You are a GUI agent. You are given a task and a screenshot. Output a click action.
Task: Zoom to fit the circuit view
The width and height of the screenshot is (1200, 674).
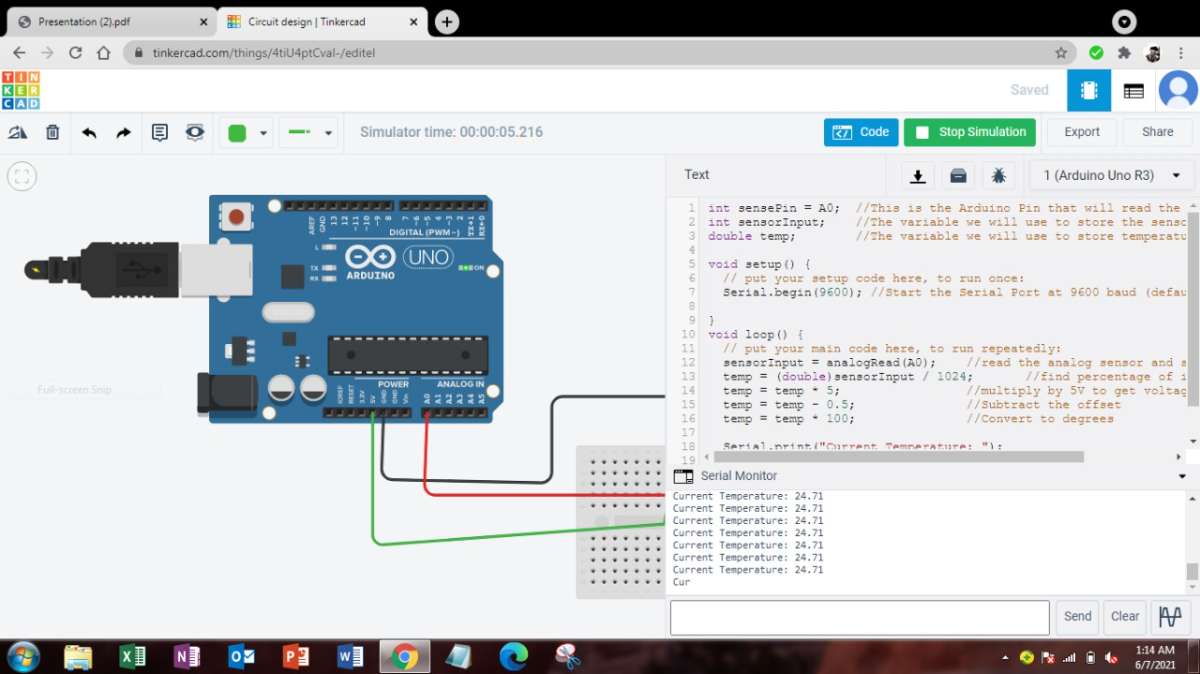pyautogui.click(x=22, y=177)
